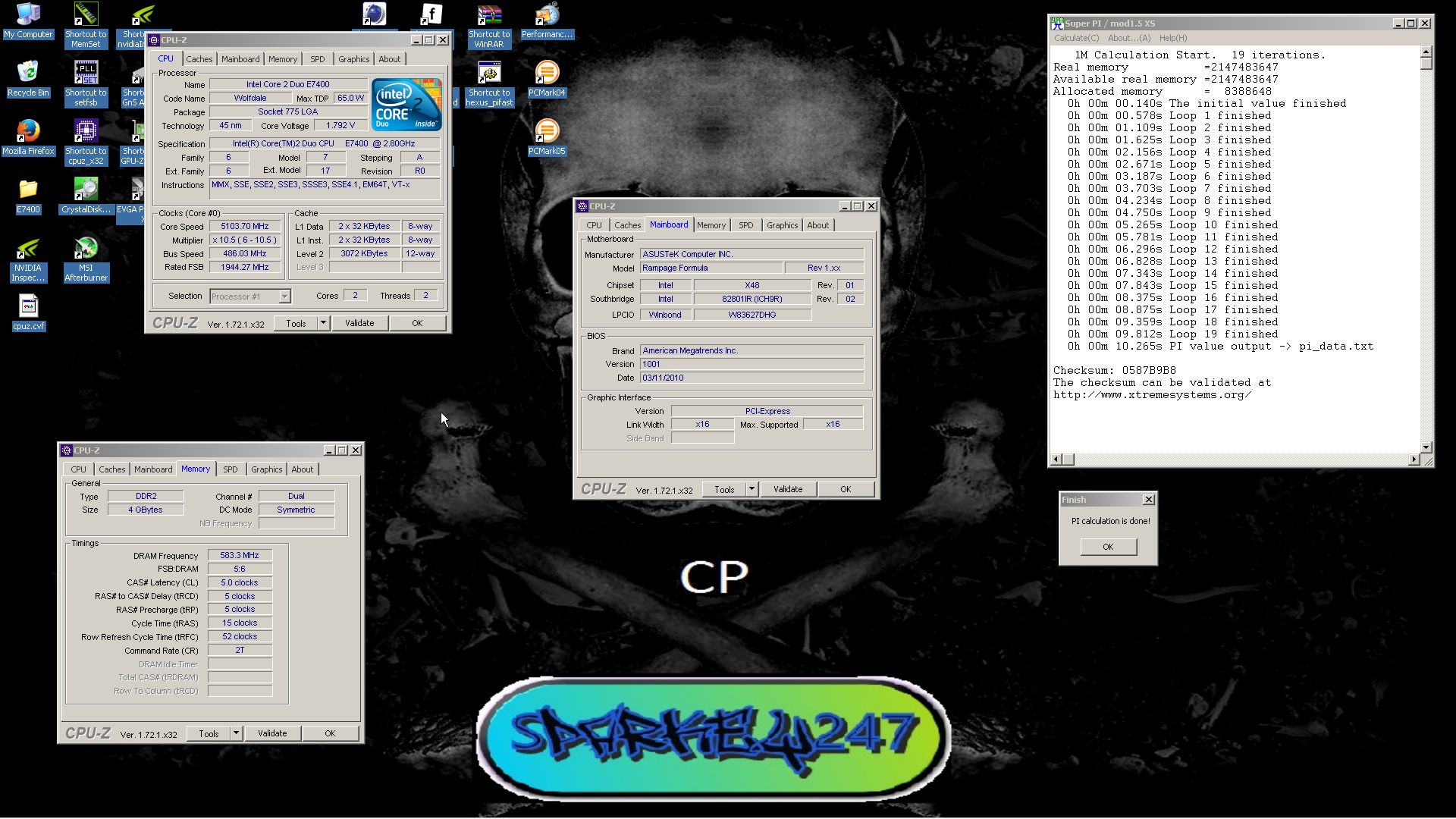This screenshot has width=1456, height=819.
Task: Expand Tools arrow in Memory window
Action: [236, 733]
